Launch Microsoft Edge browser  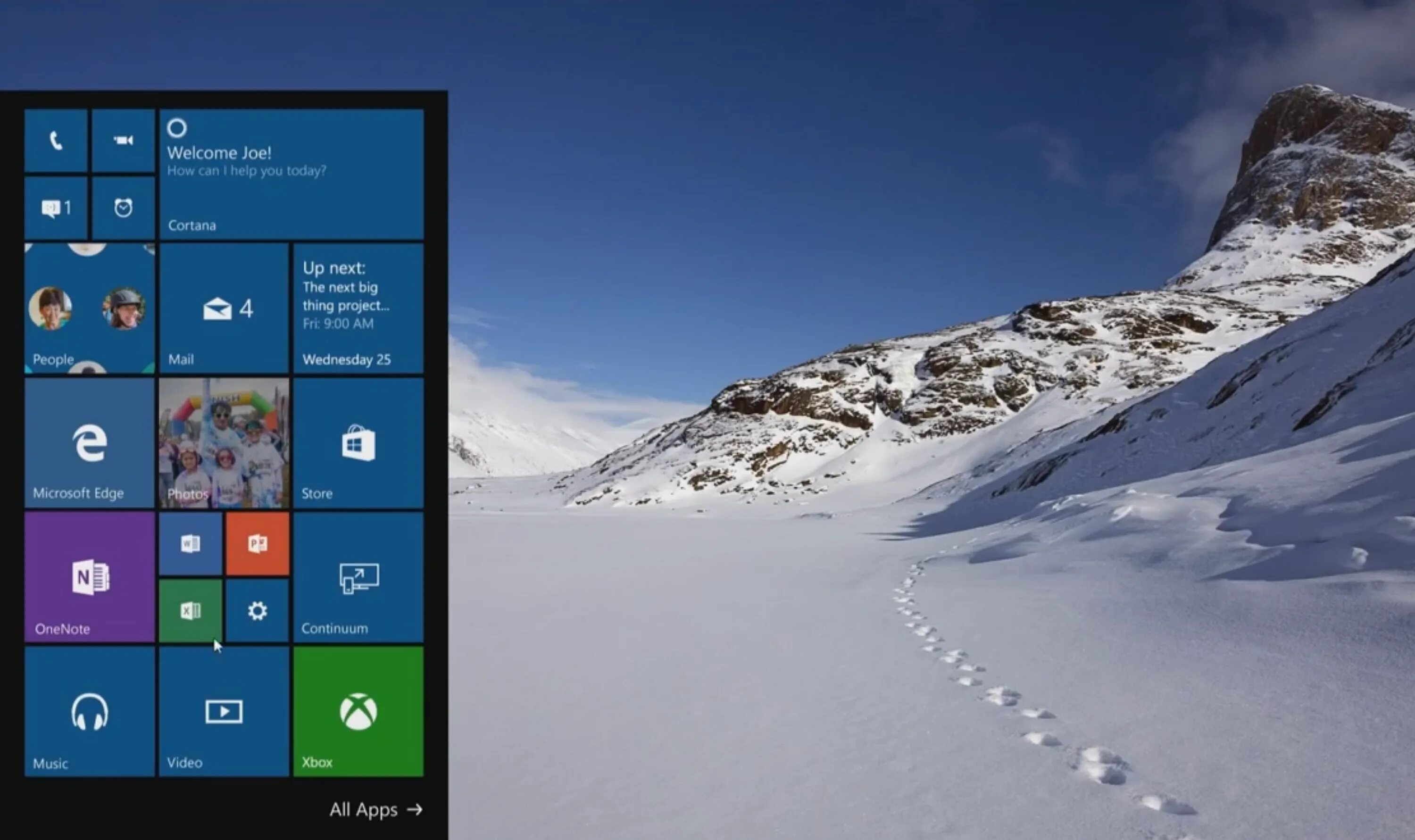90,443
